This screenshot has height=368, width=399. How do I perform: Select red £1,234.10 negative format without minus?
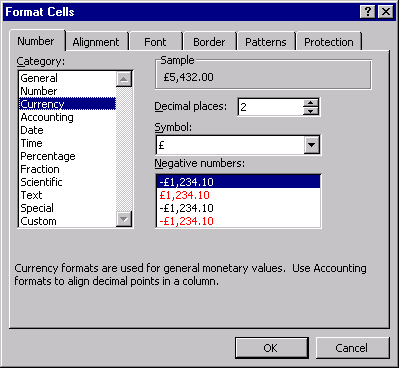coord(238,195)
